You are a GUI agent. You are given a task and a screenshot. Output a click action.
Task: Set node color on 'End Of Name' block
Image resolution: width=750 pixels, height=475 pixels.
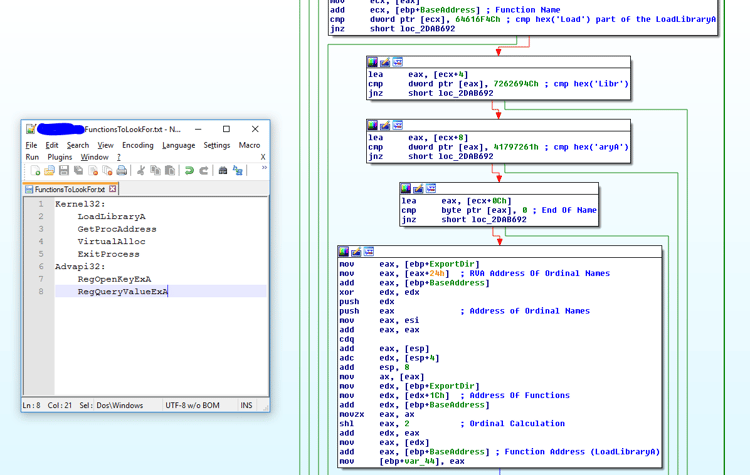click(406, 188)
